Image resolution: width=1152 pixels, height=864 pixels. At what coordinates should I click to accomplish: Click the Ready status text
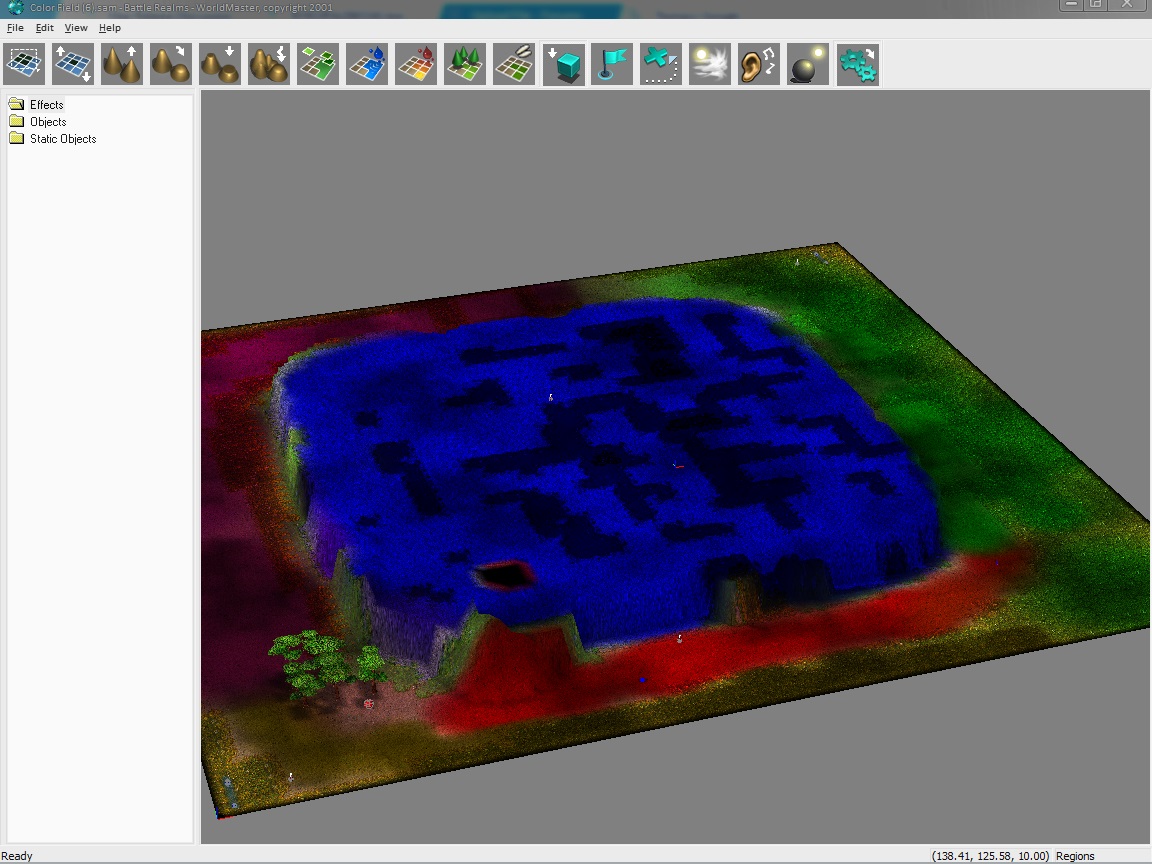coord(17,856)
